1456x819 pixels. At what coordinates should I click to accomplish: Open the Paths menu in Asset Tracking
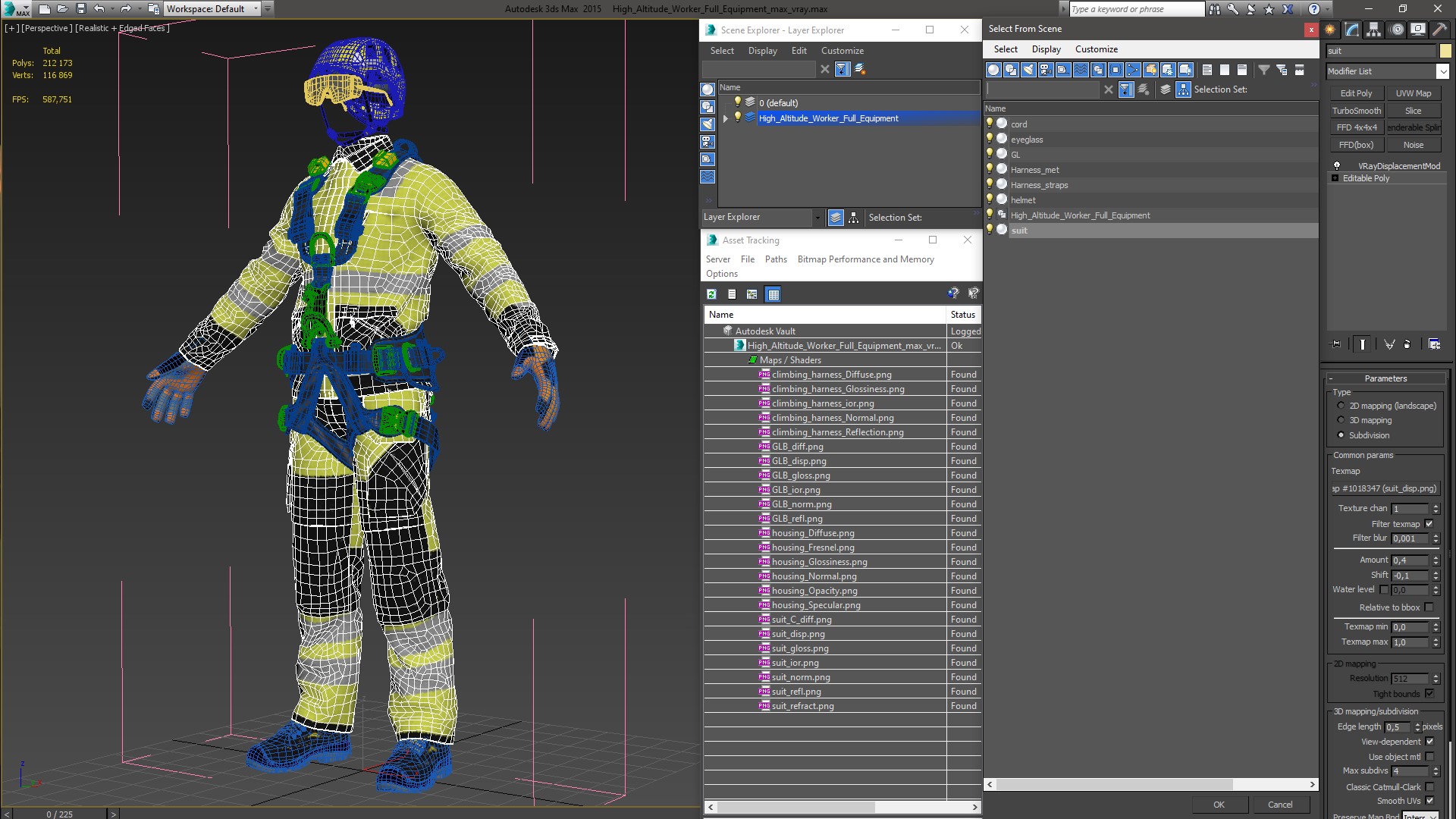click(x=775, y=259)
